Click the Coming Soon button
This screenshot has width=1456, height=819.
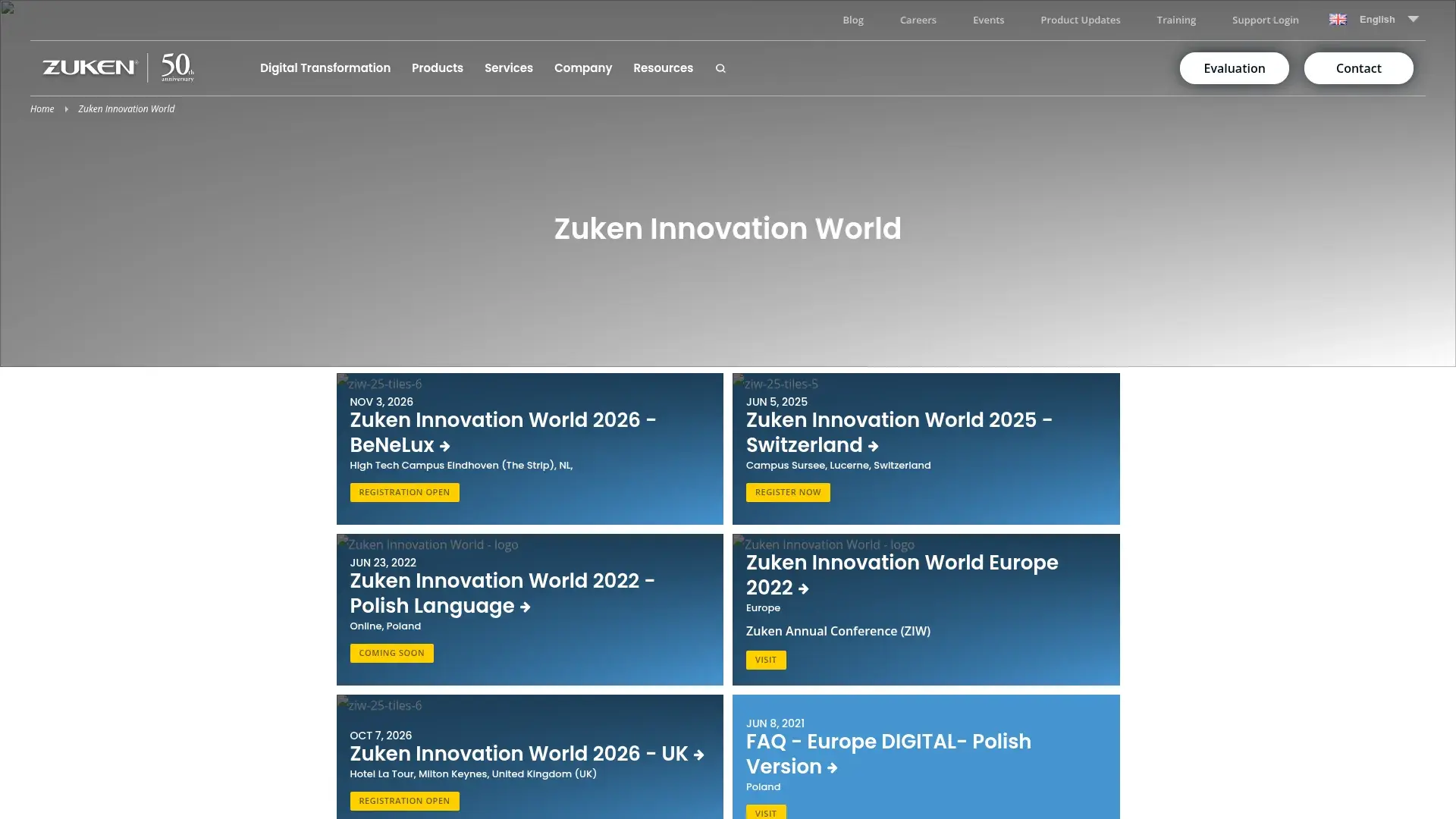[391, 653]
